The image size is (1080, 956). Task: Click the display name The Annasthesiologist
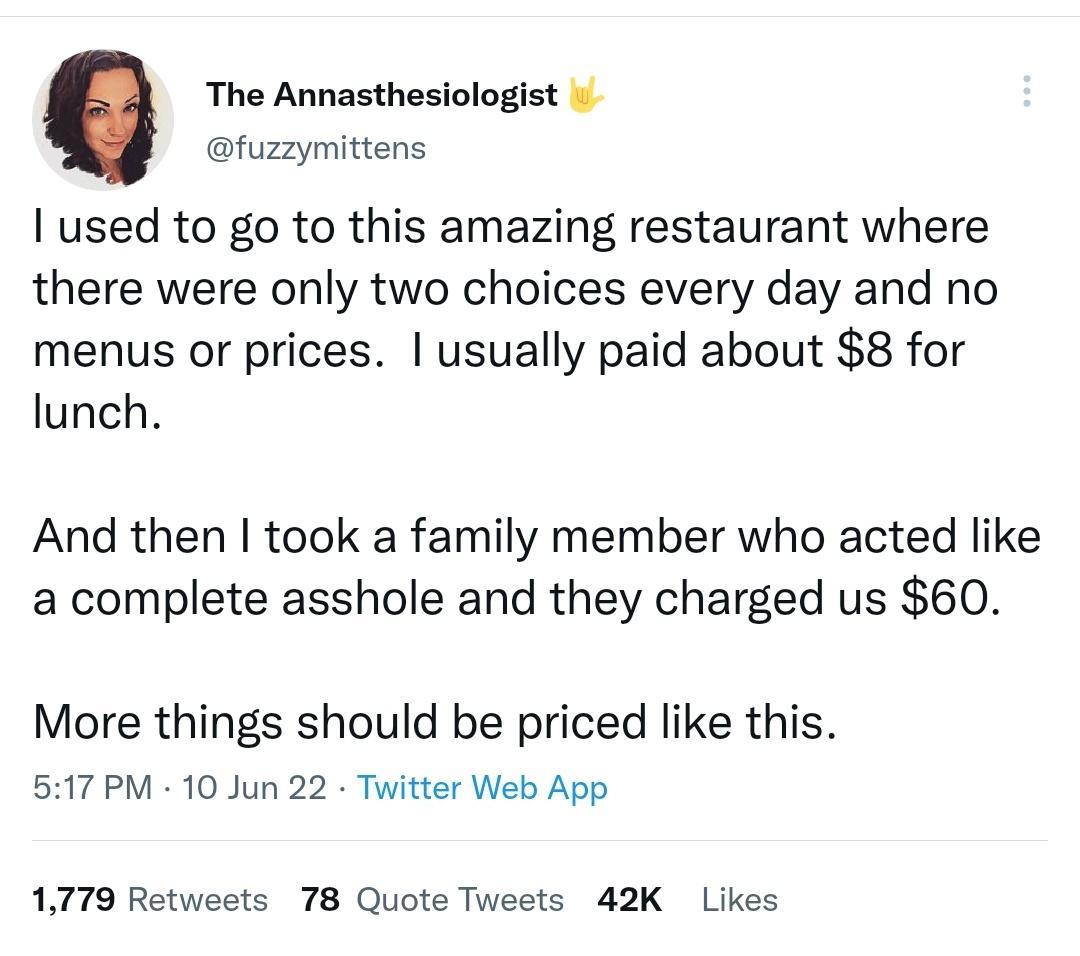381,93
